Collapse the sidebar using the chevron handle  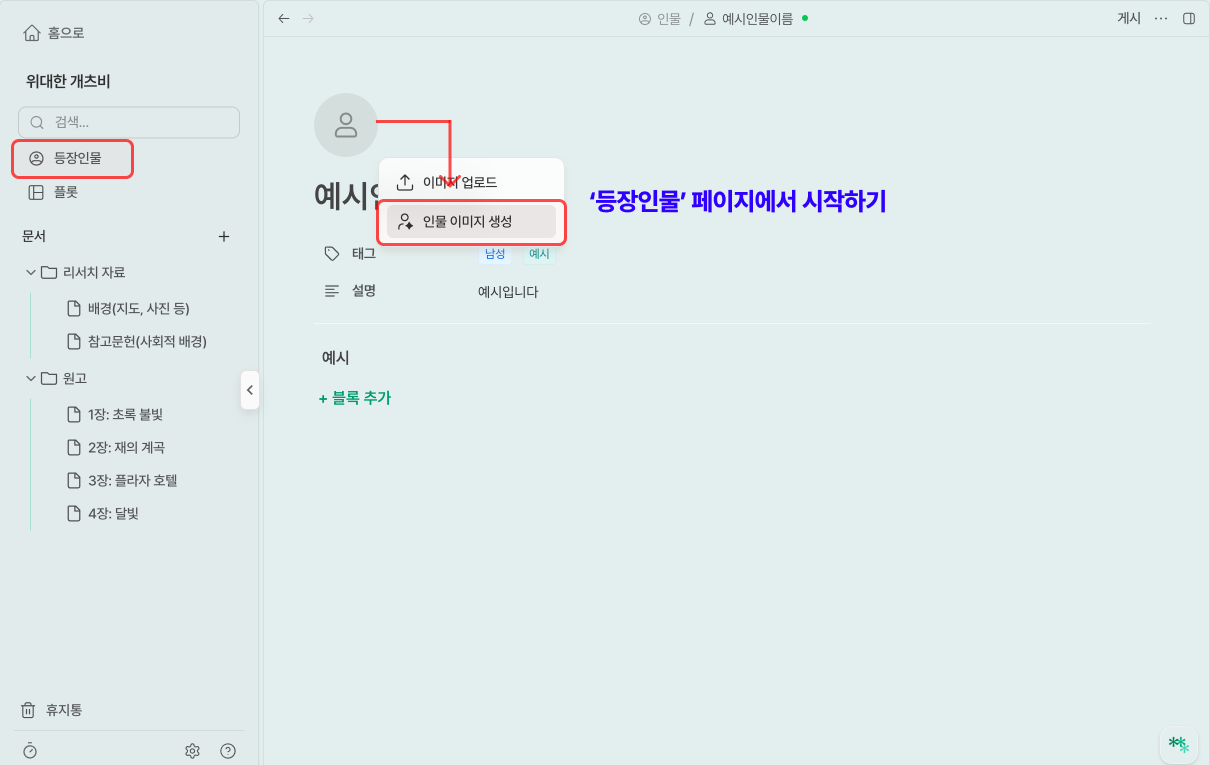(x=250, y=390)
